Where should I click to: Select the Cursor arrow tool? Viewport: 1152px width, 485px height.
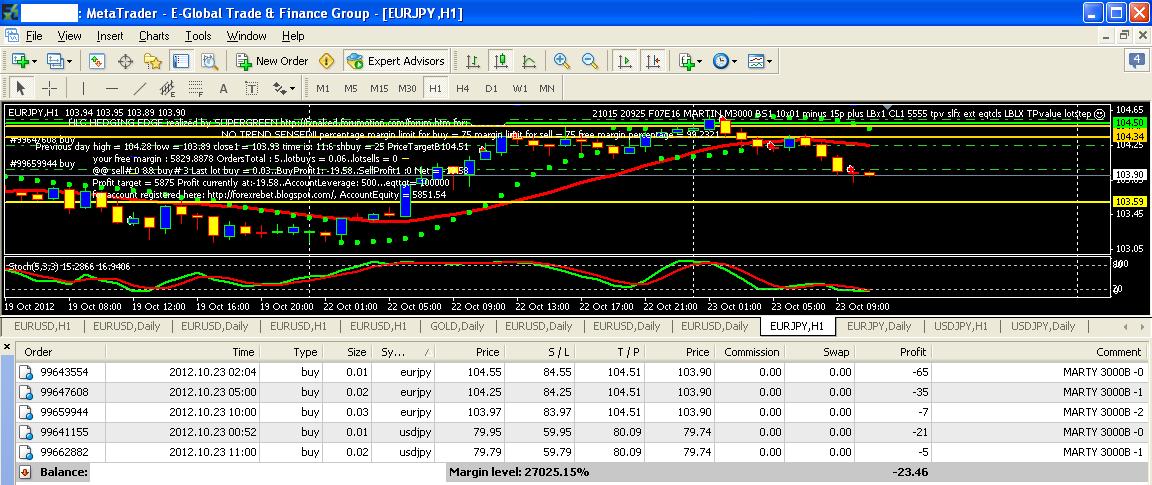tap(21, 88)
